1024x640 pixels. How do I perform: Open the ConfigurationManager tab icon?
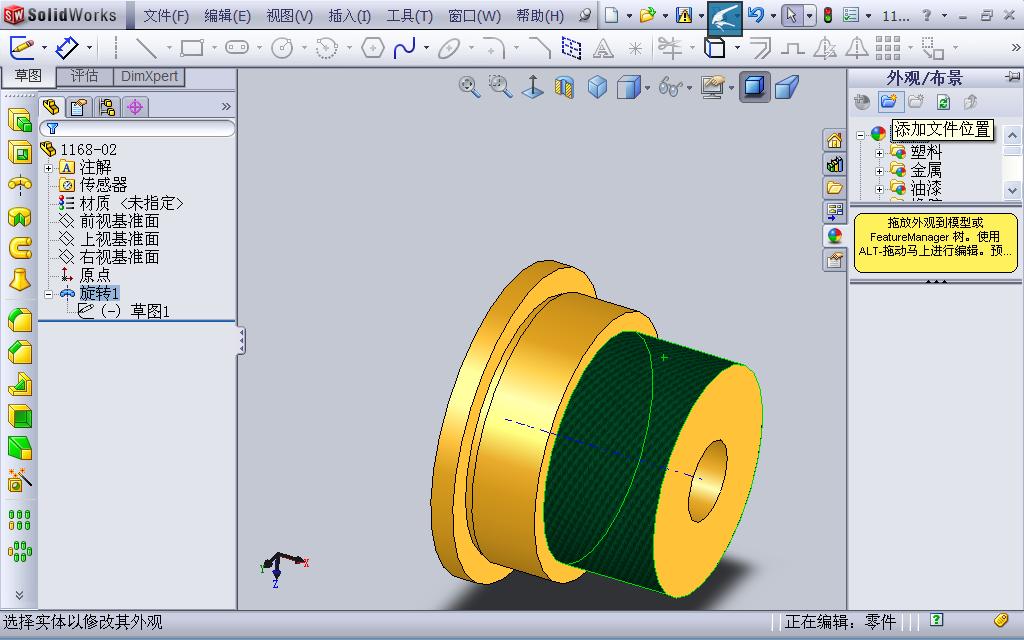(107, 106)
